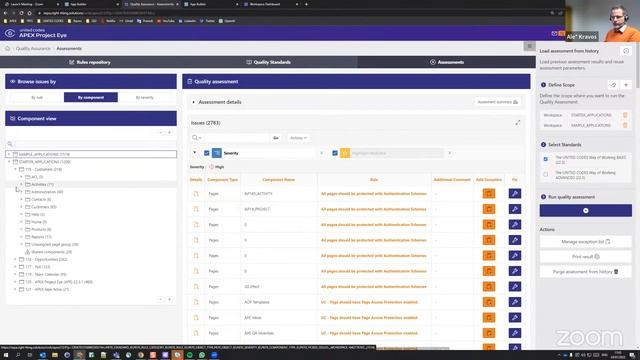Clear the defined scope

(613, 85)
